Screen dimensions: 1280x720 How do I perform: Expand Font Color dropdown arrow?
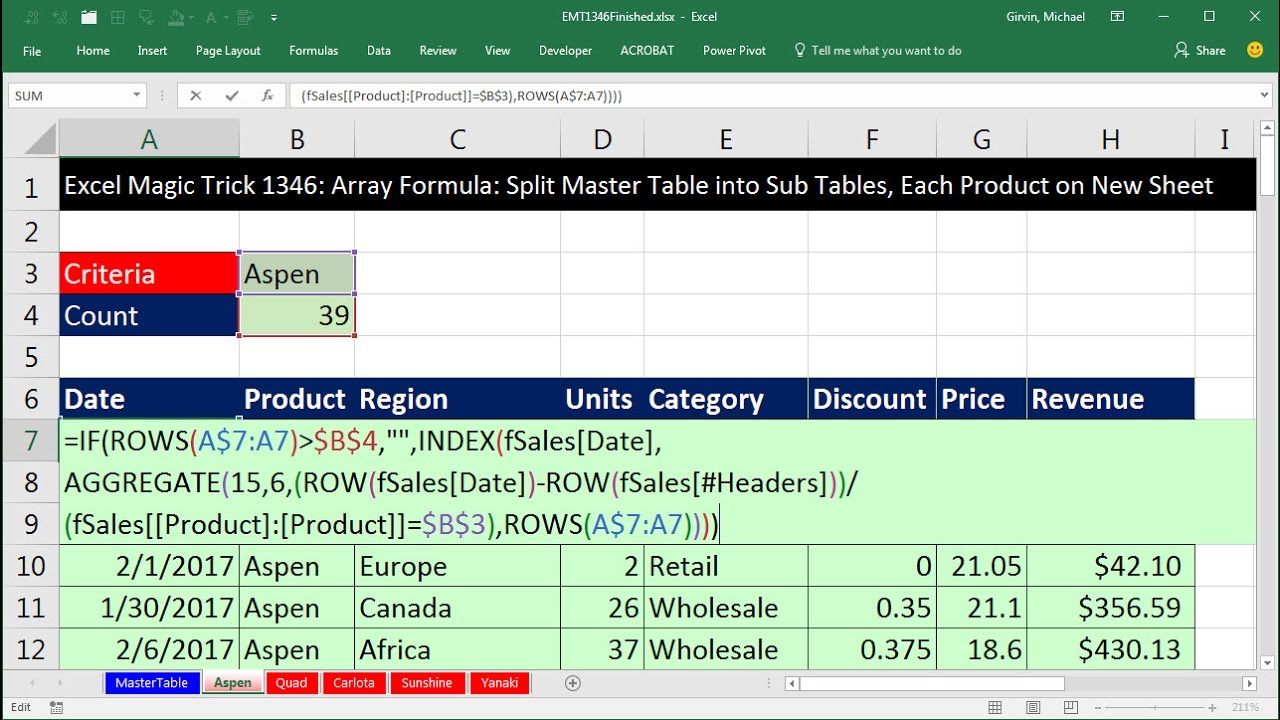(x=226, y=17)
